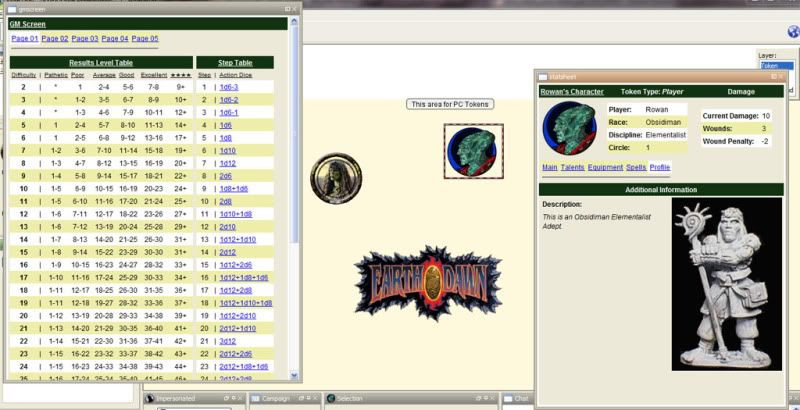Click the Obsidiman portrait in statsheet

click(x=569, y=128)
